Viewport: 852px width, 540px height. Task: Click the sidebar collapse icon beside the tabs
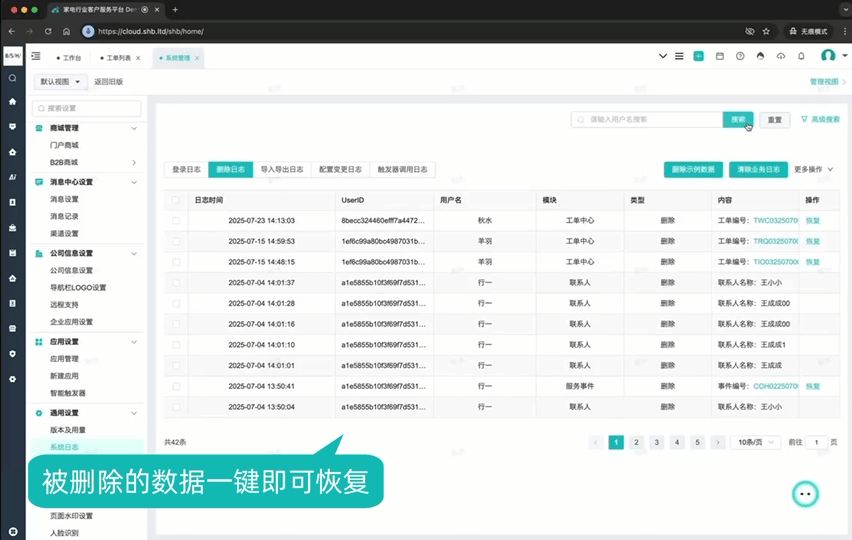click(36, 57)
